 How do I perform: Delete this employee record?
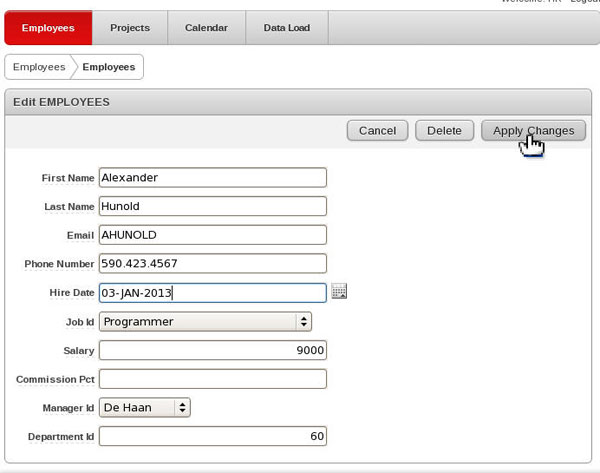point(444,131)
